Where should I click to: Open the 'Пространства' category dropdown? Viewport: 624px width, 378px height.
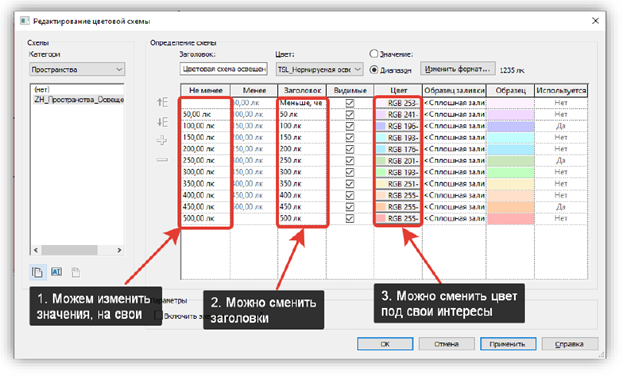(77, 69)
